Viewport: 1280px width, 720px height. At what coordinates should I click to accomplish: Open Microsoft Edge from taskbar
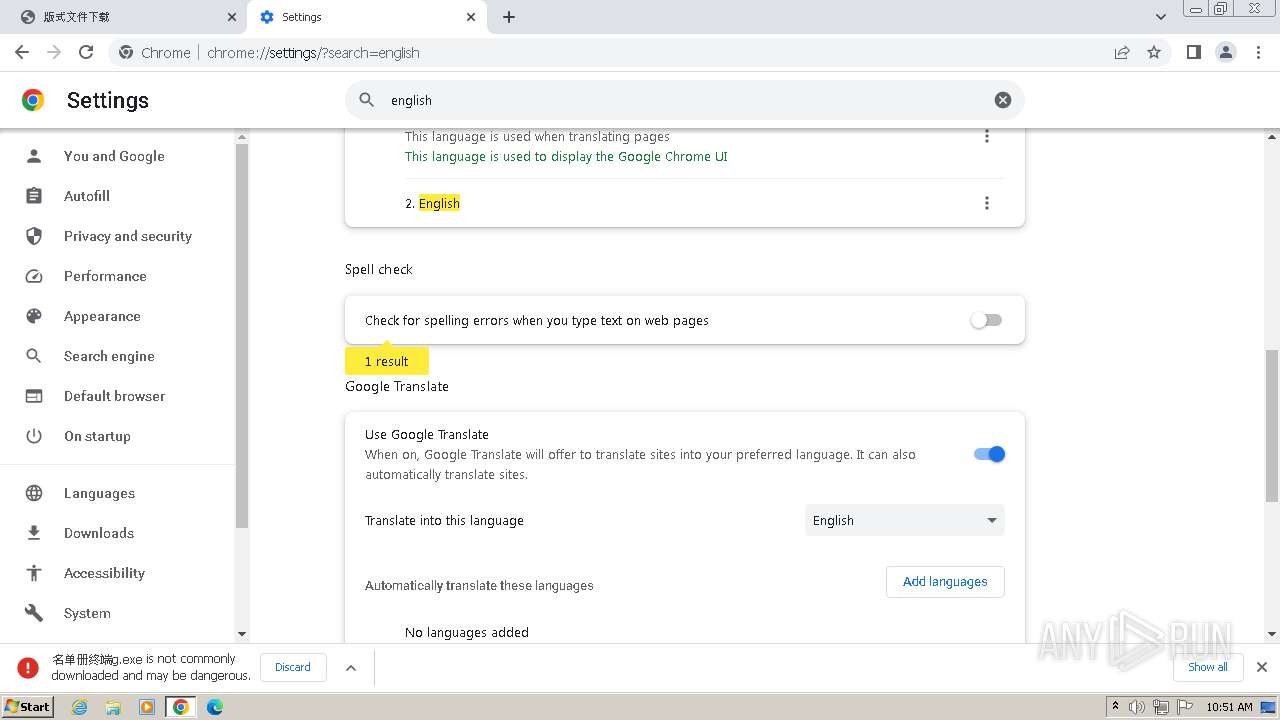(x=215, y=707)
